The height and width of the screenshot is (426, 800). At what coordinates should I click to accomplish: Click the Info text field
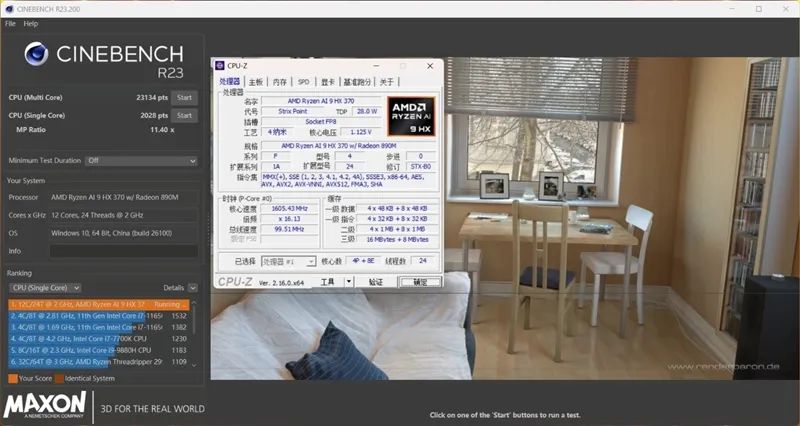click(124, 250)
